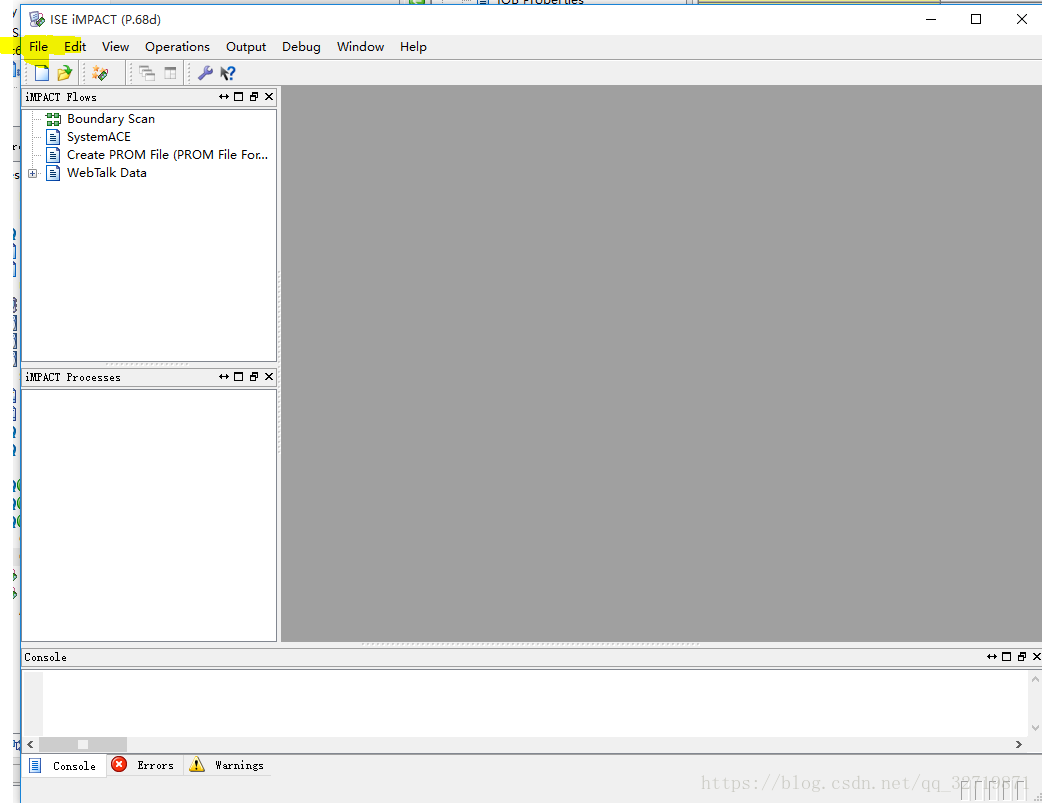Activate the What's This help pointer
The width and height of the screenshot is (1042, 803).
pos(228,73)
